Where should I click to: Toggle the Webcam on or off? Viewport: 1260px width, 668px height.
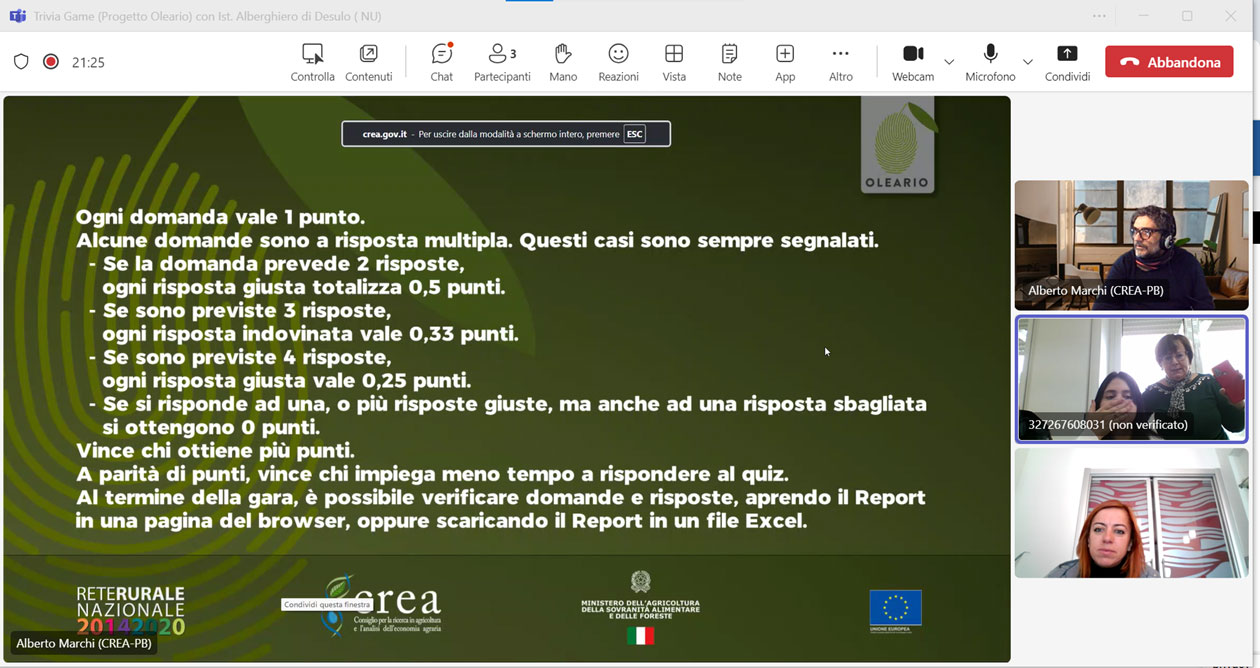pyautogui.click(x=912, y=62)
